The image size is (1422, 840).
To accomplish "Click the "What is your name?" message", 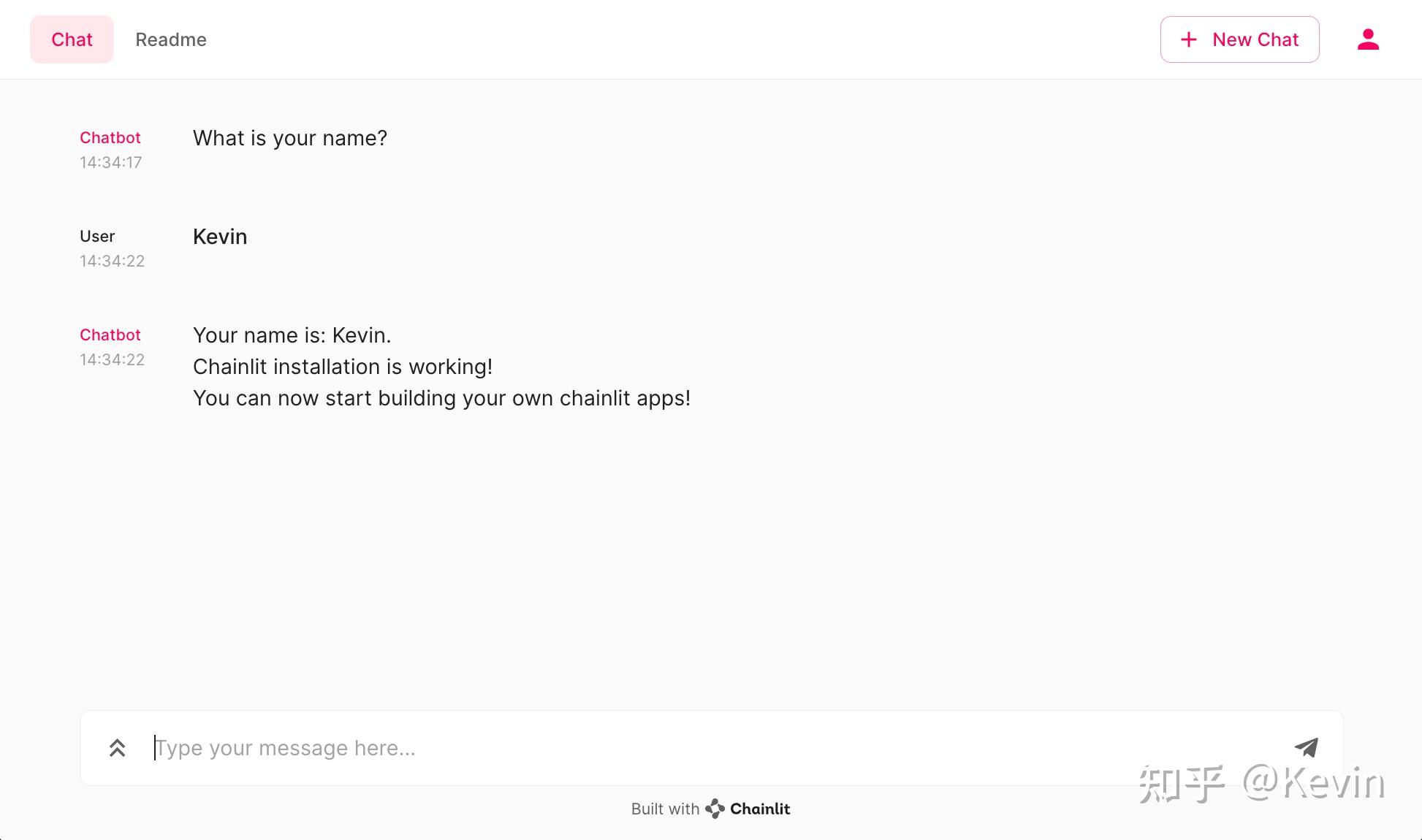I will point(290,138).
